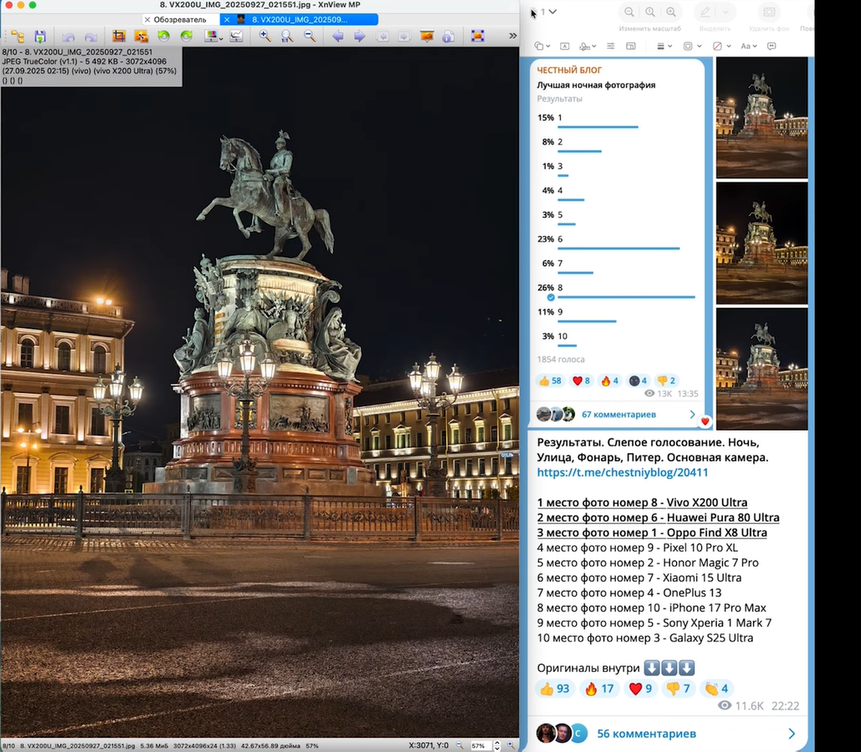Rotate the image counter-clockwise
This screenshot has width=861, height=752.
click(x=163, y=36)
